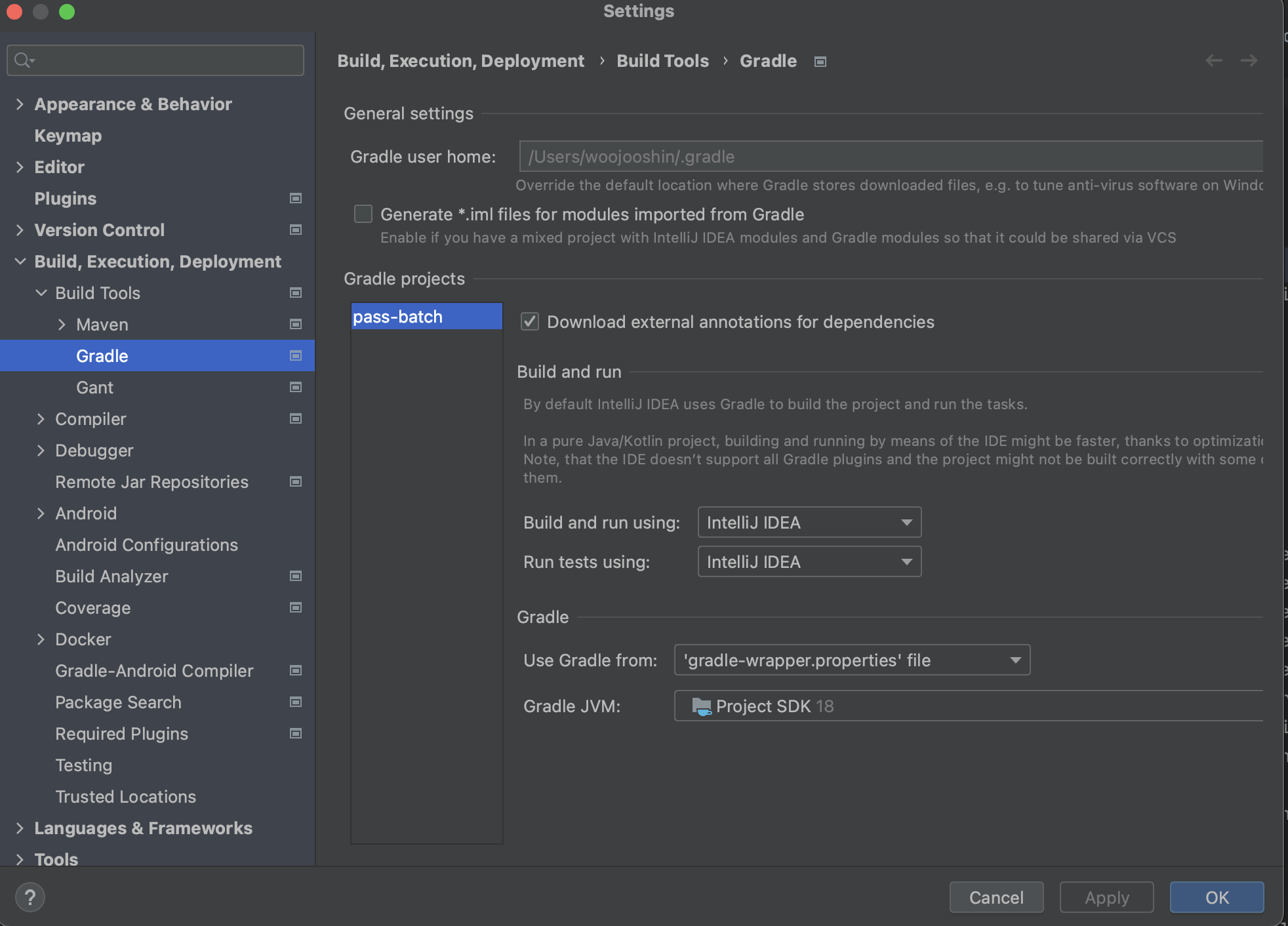Open the Coverage settings page

coord(93,608)
